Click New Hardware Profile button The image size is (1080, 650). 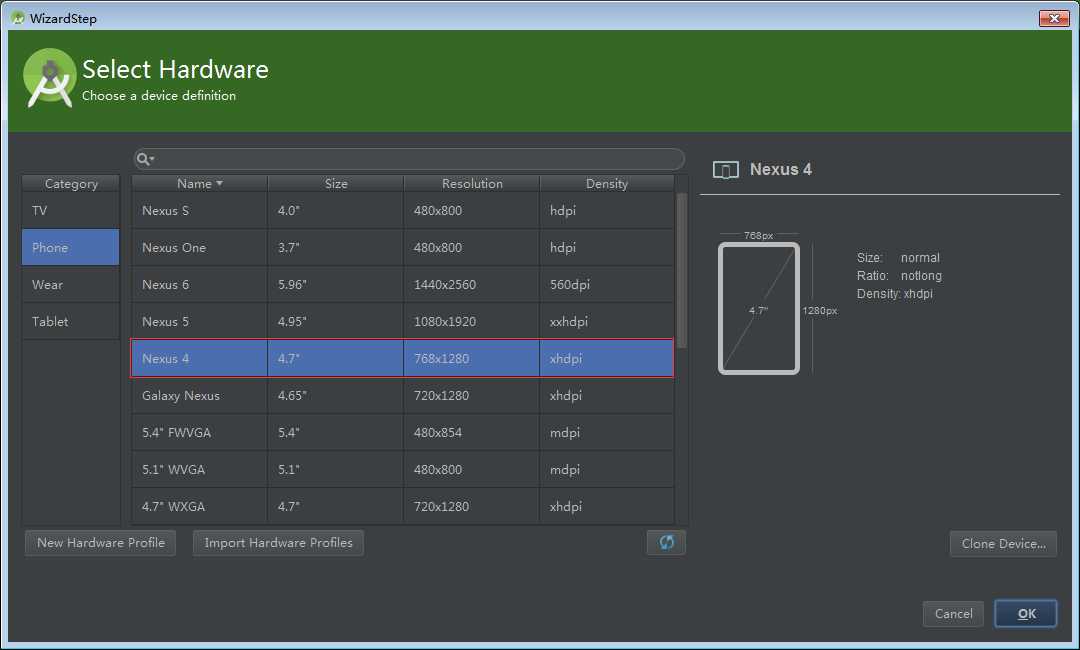pos(101,543)
